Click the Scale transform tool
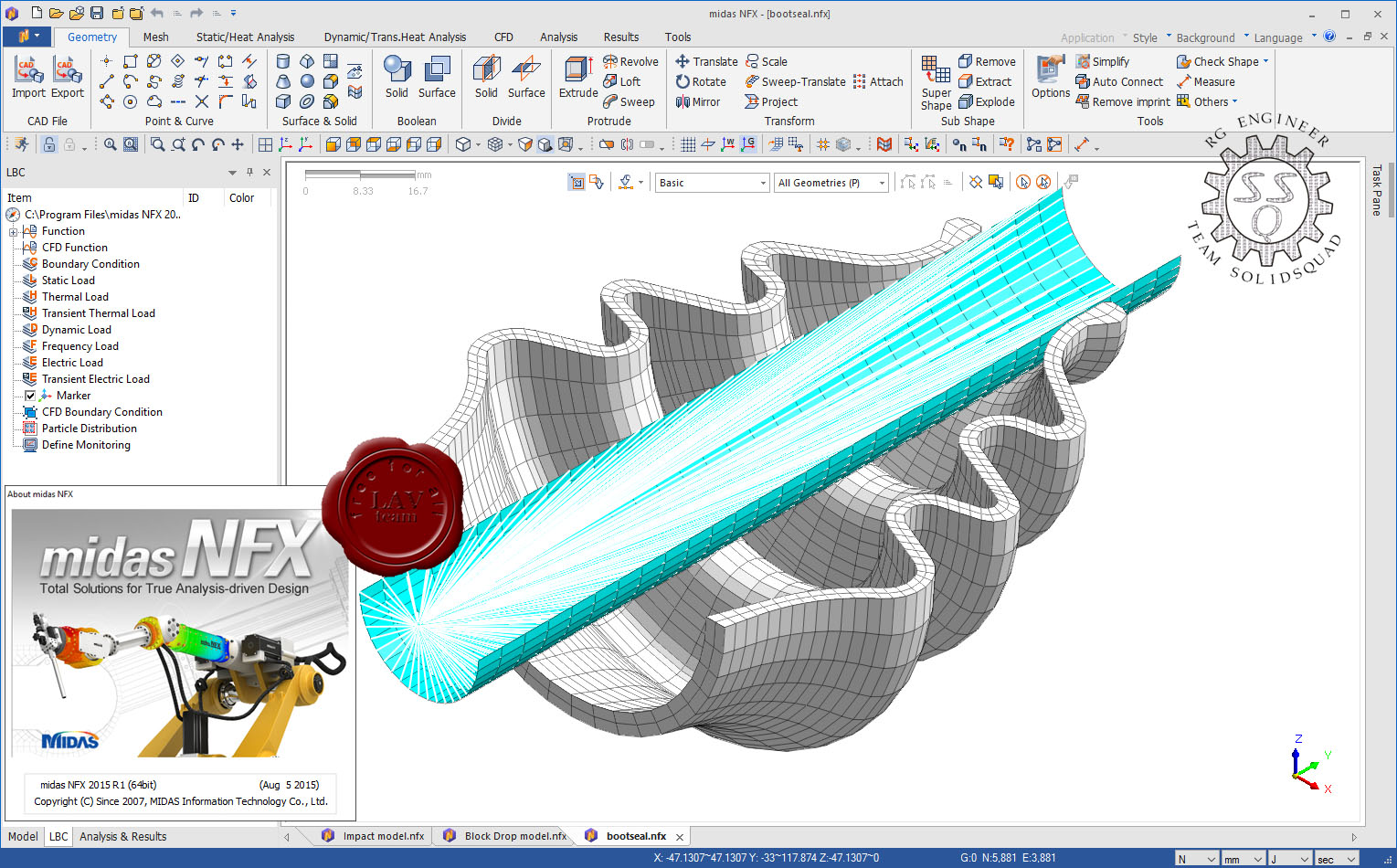This screenshot has width=1397, height=868. 766,61
